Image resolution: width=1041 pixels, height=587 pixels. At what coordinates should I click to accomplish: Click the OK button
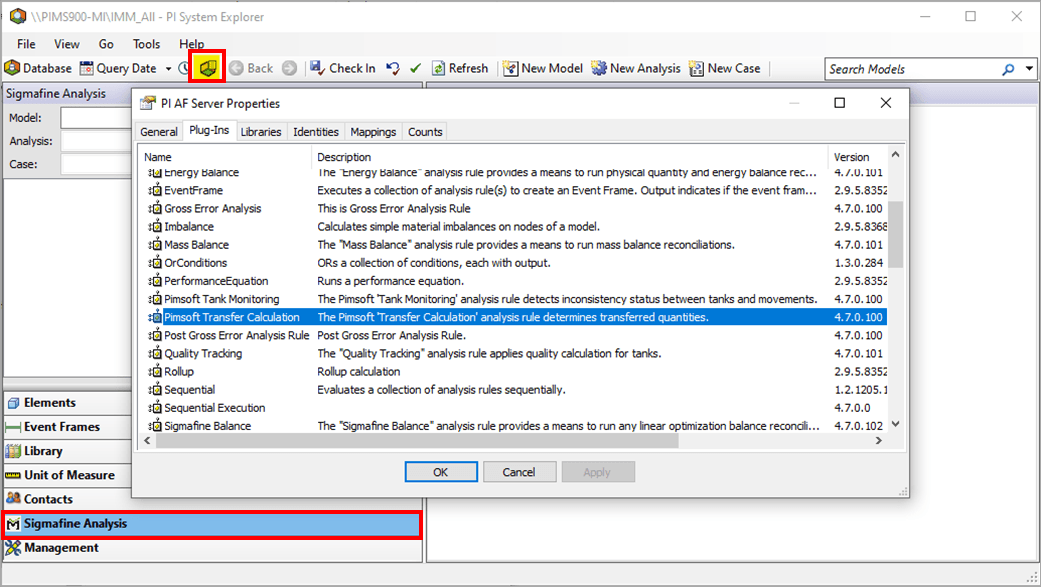tap(440, 472)
